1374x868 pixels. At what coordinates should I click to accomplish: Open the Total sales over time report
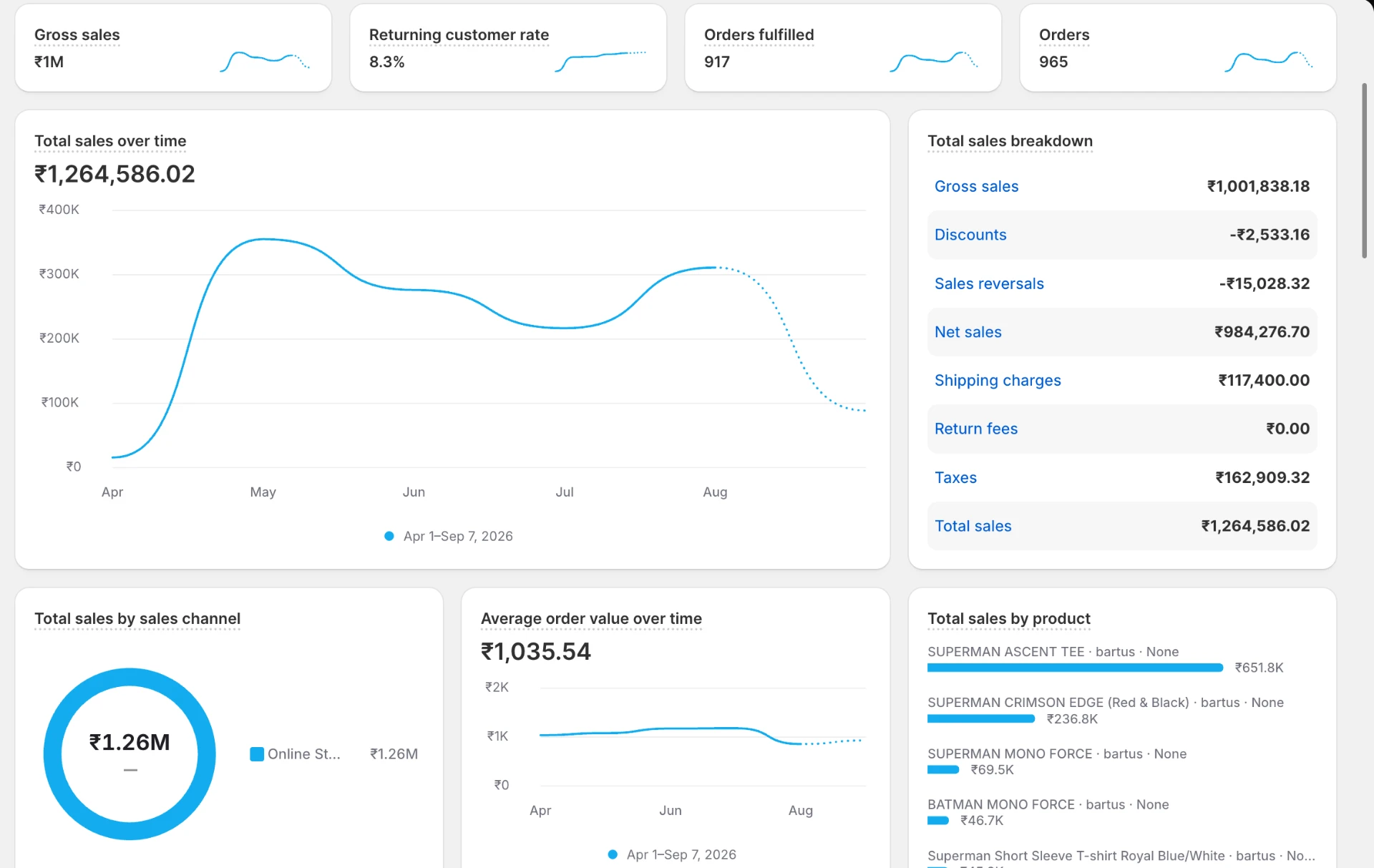110,141
